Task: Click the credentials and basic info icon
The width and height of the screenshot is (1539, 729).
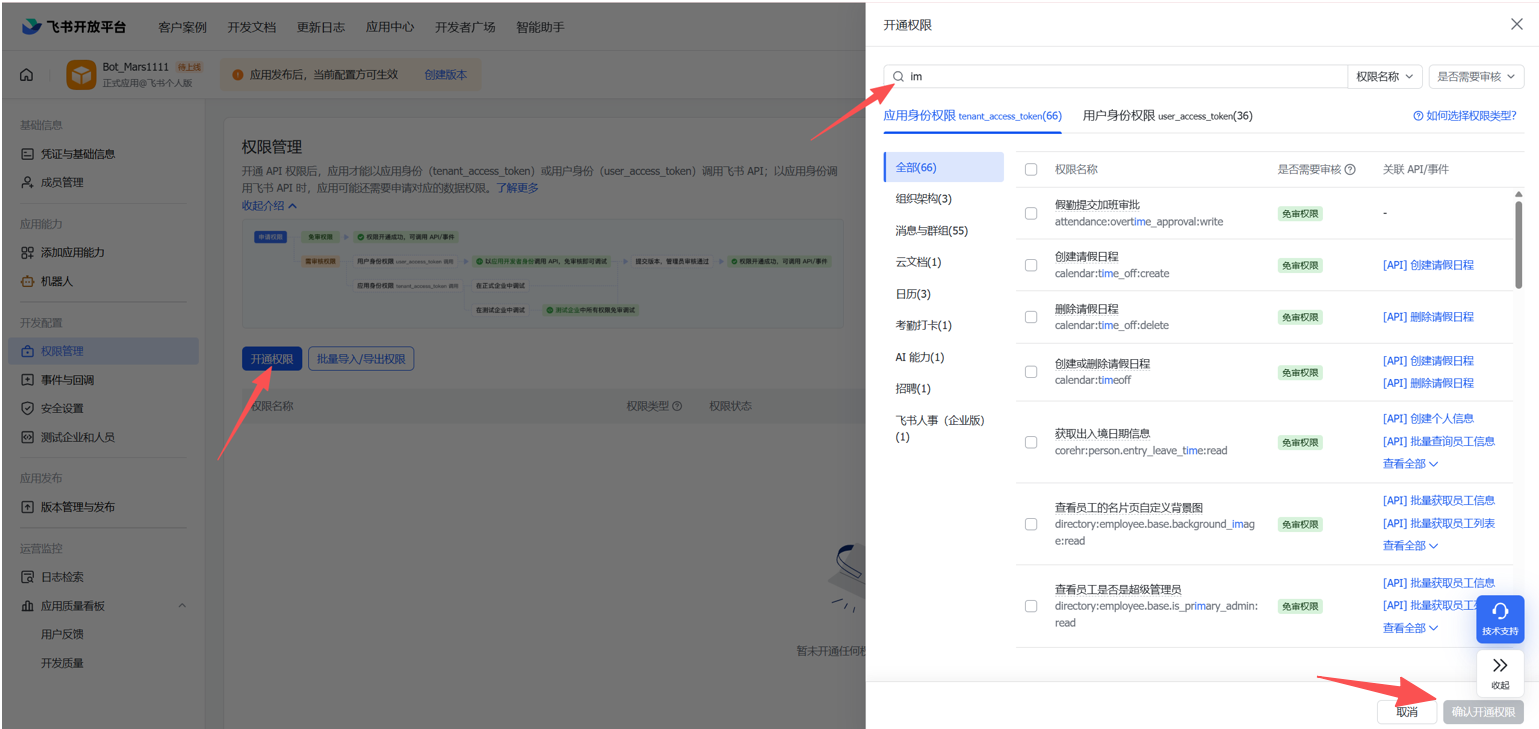Action: coord(27,154)
